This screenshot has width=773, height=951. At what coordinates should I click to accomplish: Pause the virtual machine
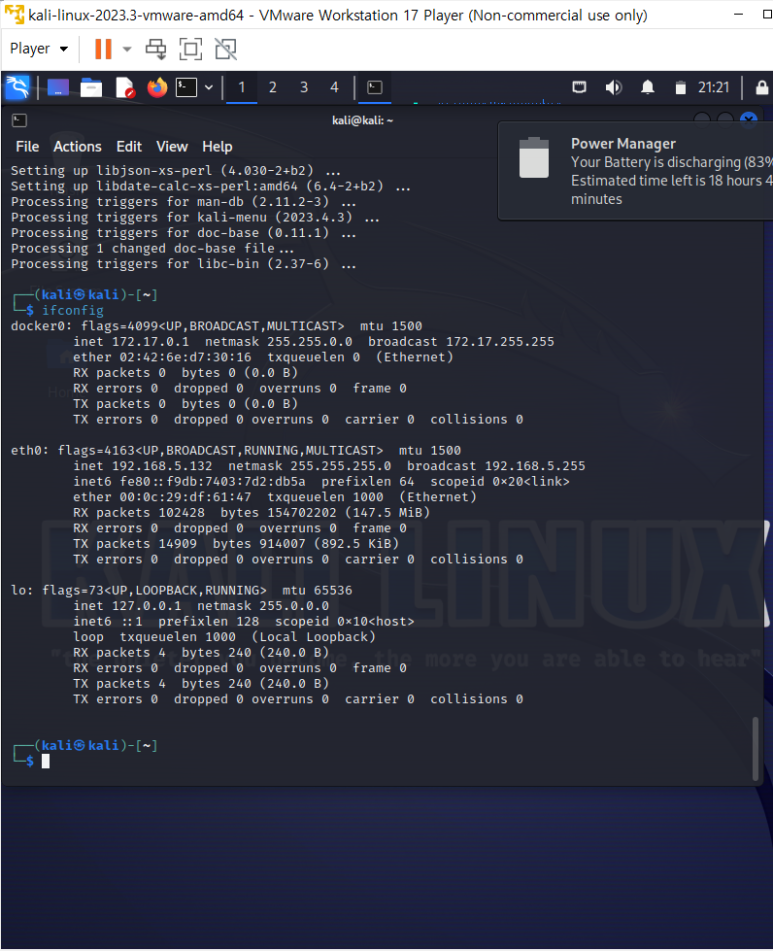click(x=103, y=49)
